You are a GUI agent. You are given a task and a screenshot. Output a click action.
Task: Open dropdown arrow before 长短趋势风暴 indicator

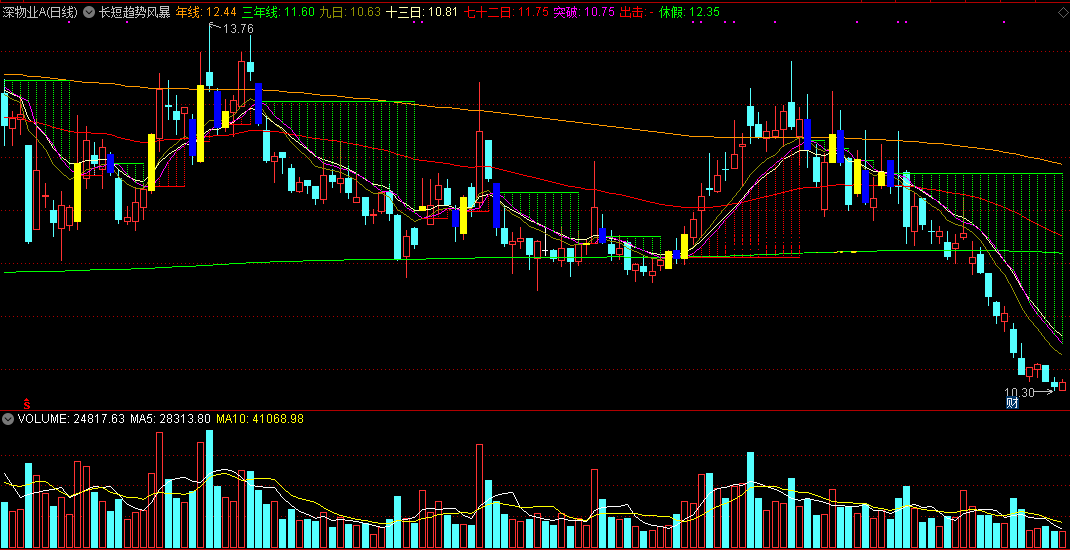[90, 12]
